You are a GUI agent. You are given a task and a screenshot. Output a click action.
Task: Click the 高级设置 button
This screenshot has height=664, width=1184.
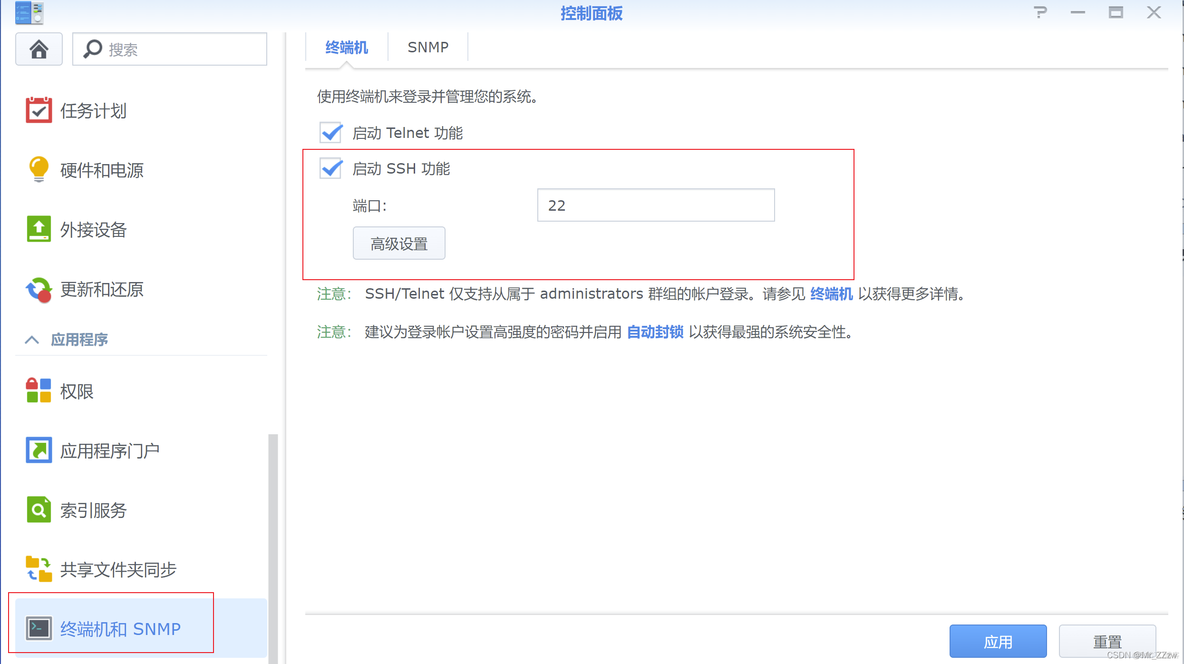(x=399, y=243)
